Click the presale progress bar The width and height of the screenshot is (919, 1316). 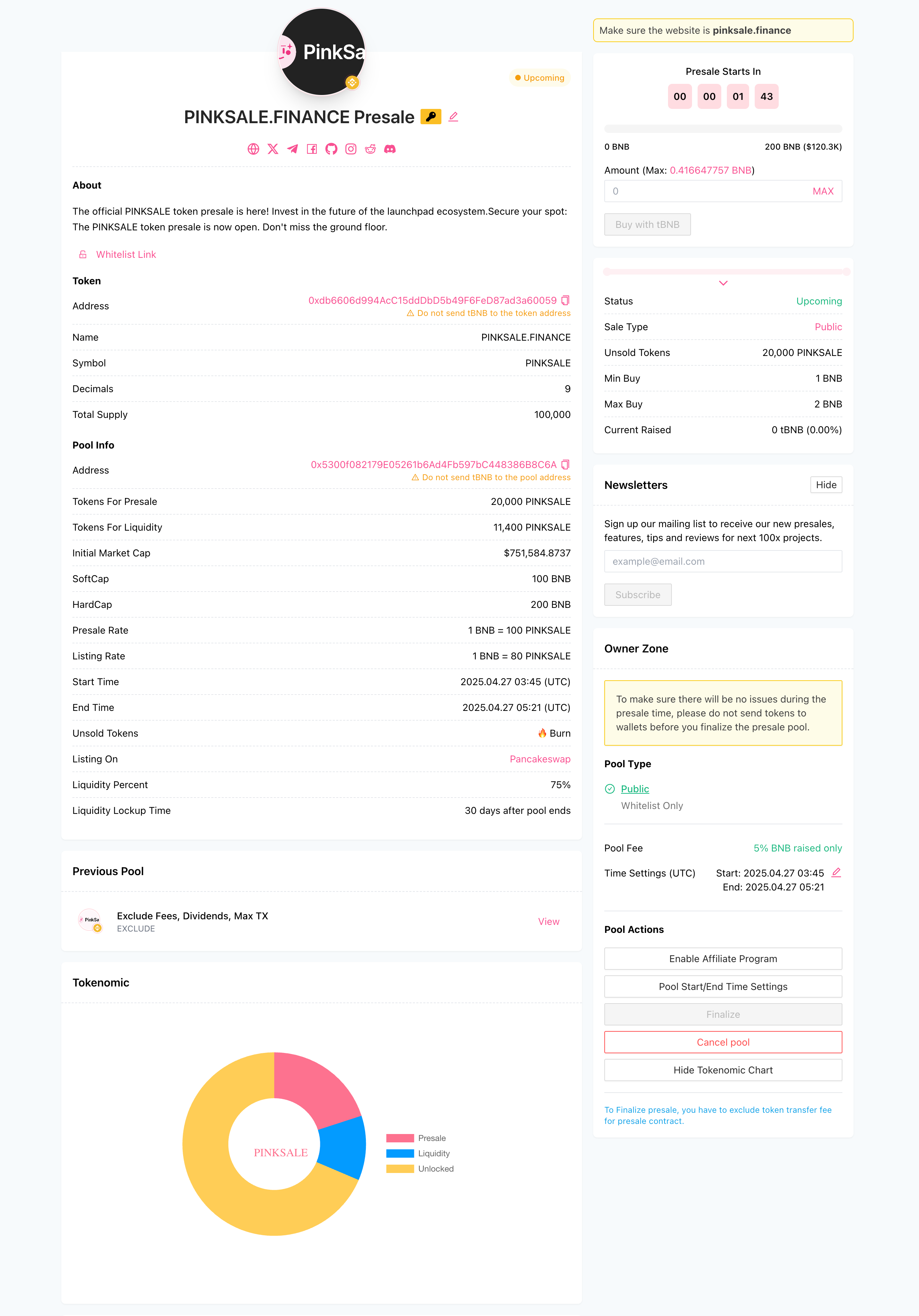coord(723,129)
